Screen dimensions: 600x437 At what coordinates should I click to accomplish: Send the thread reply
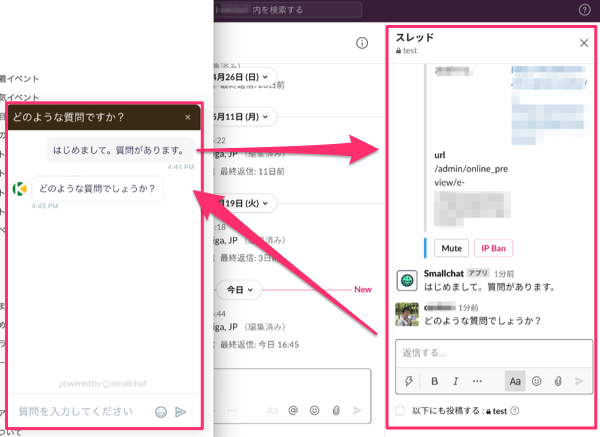579,381
